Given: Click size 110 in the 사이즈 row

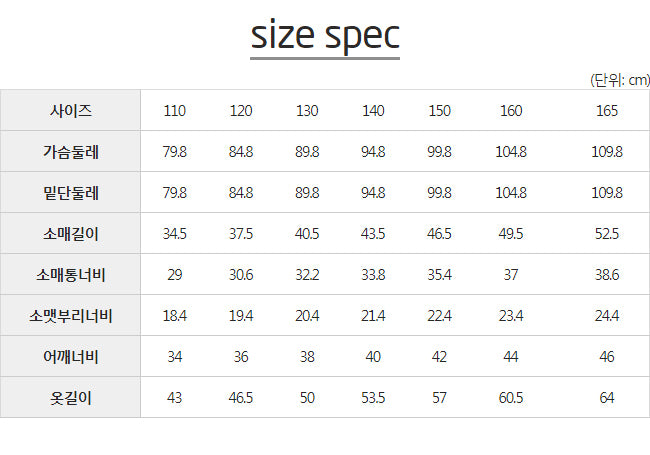Looking at the screenshot, I should click(x=175, y=111).
